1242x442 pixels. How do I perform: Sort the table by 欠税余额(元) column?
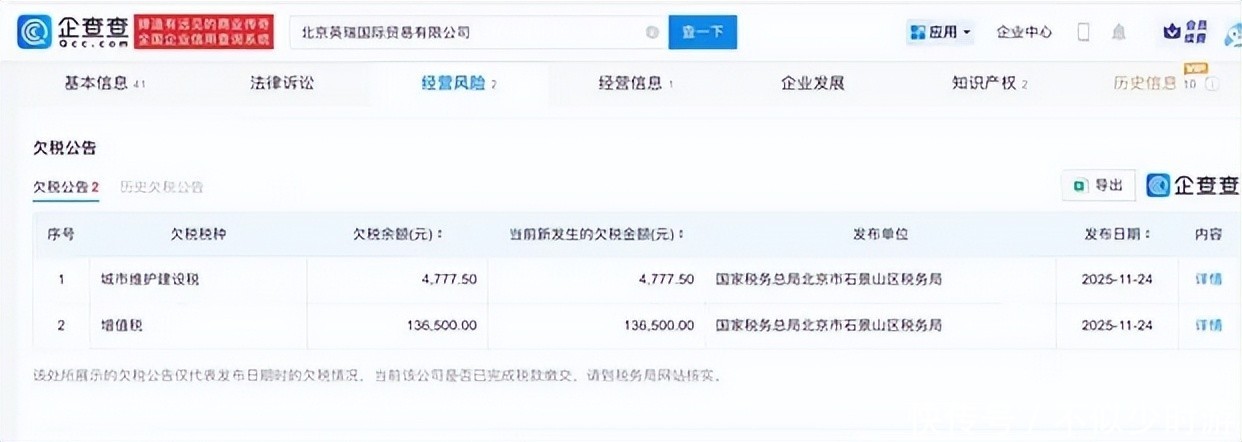pos(398,234)
